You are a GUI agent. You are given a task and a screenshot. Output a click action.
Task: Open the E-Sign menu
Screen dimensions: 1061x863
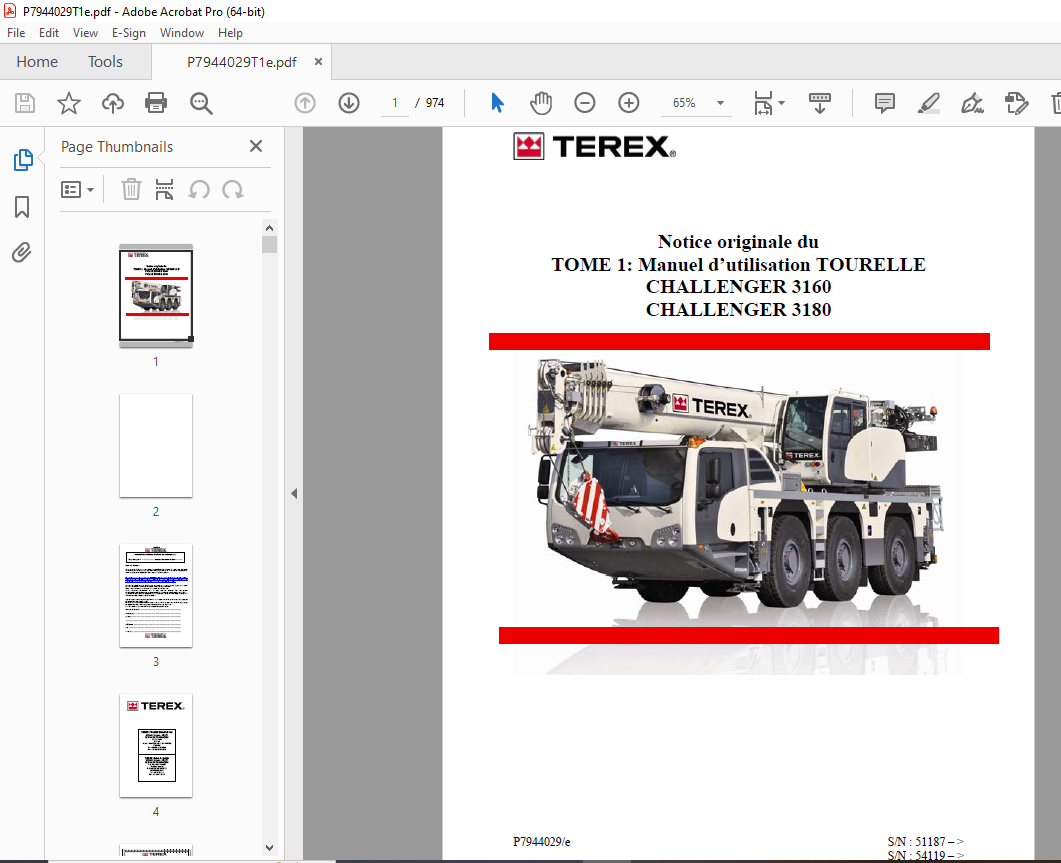[x=129, y=32]
